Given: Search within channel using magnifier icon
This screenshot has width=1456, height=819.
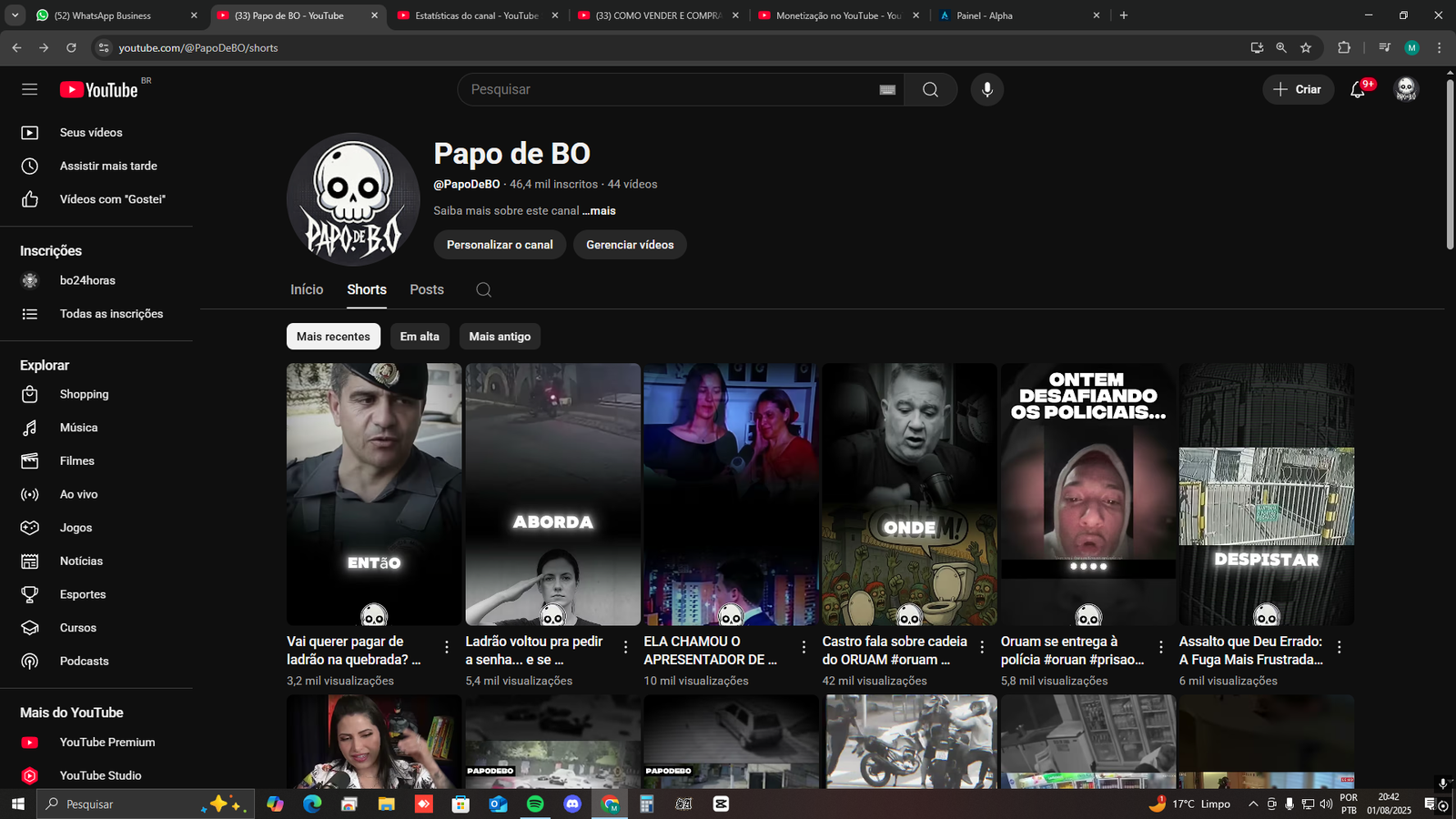Looking at the screenshot, I should coord(483,289).
